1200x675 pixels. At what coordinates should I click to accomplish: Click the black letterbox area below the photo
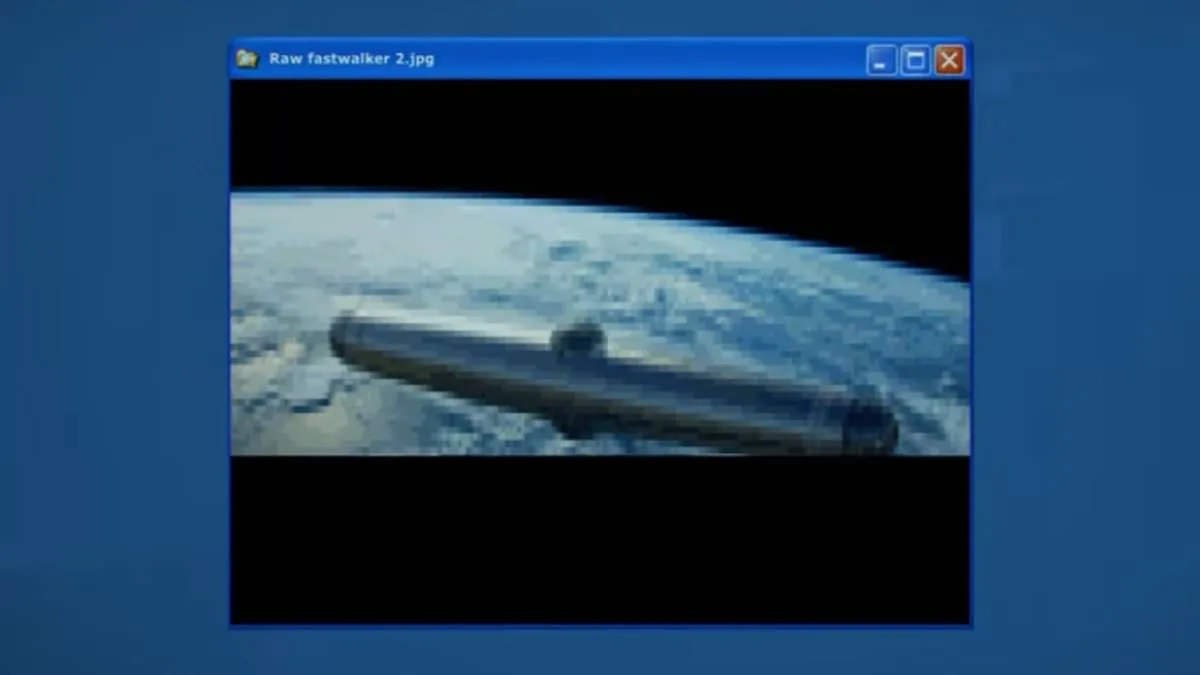click(x=600, y=540)
